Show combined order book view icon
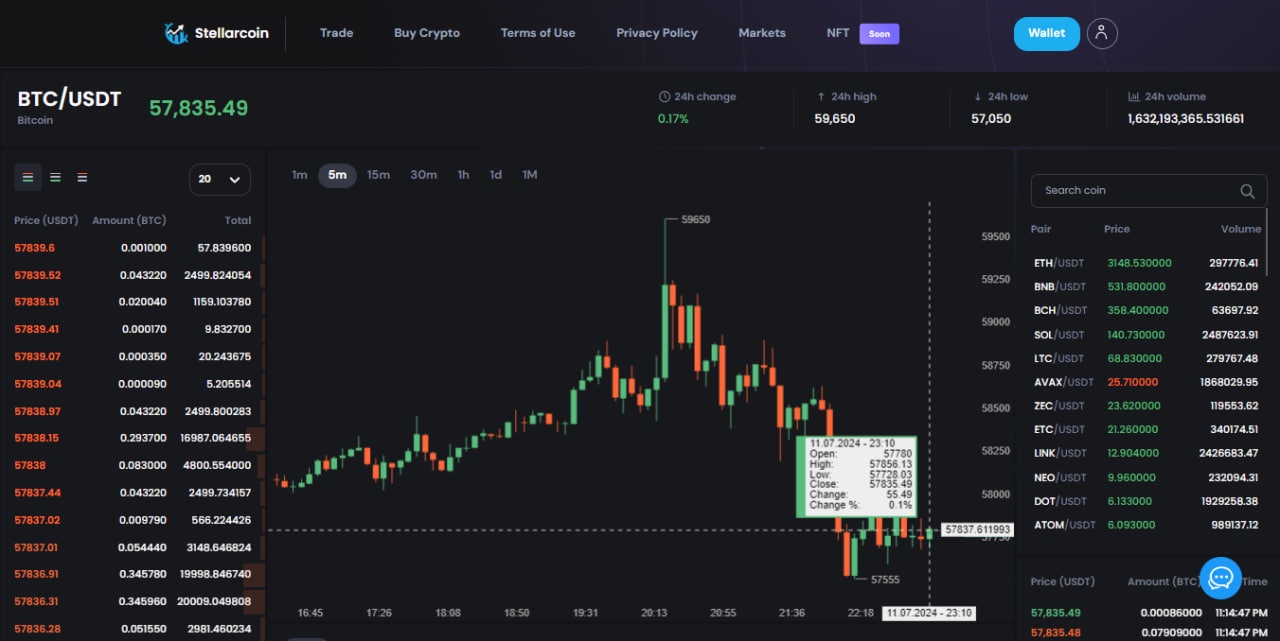The width and height of the screenshot is (1280, 641). coord(28,177)
